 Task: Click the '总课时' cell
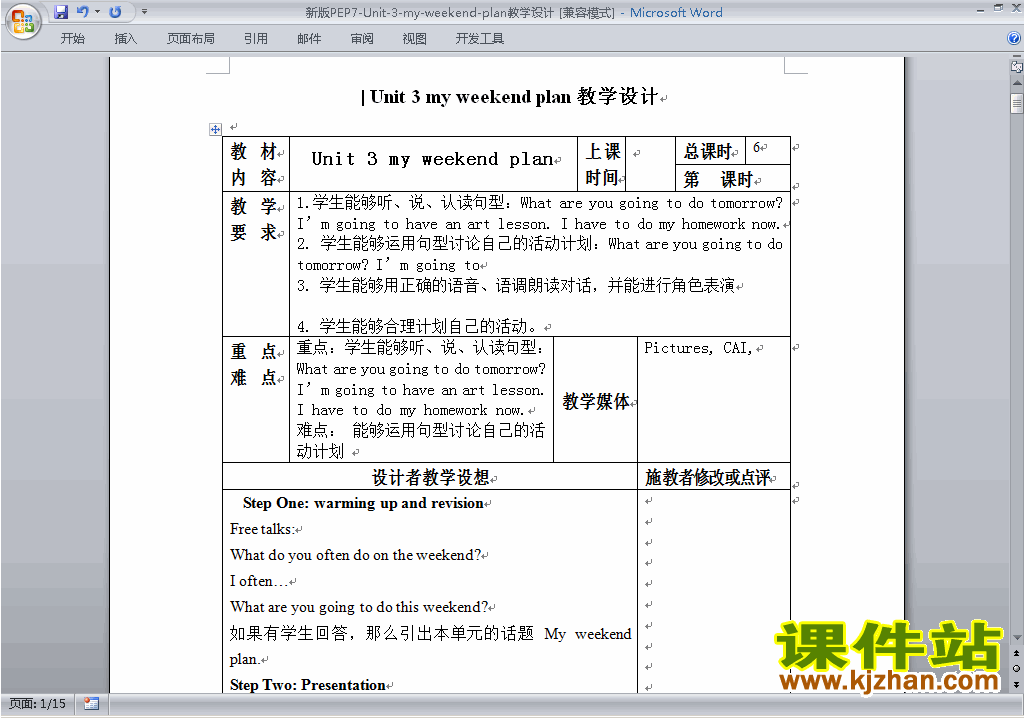tap(709, 152)
